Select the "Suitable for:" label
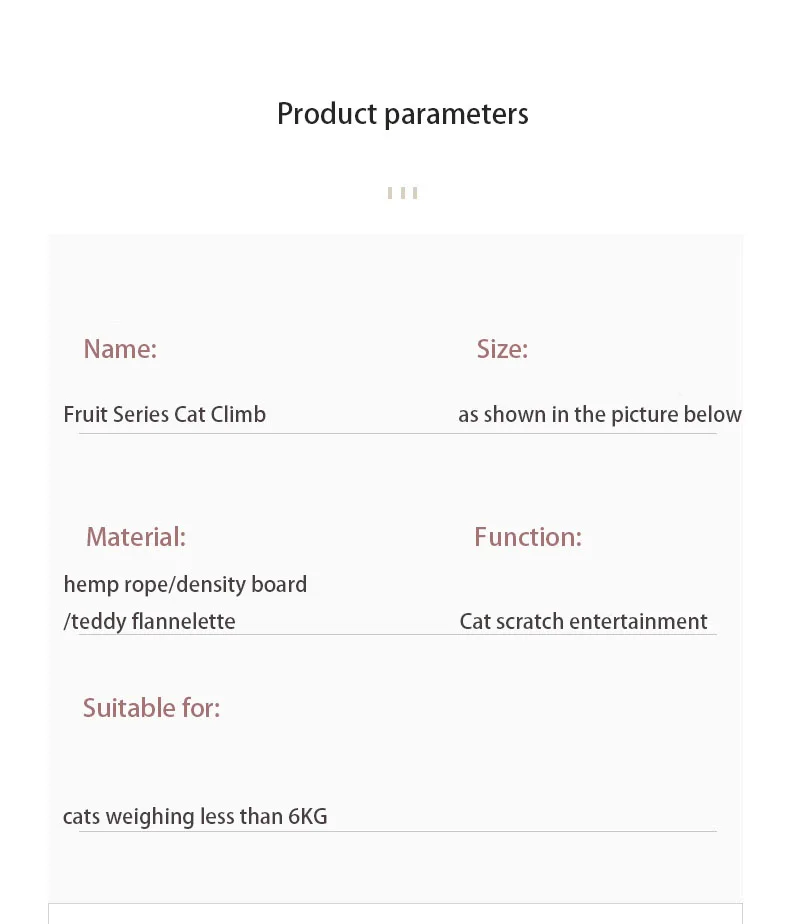Viewport: 790px width, 924px height. coord(151,708)
